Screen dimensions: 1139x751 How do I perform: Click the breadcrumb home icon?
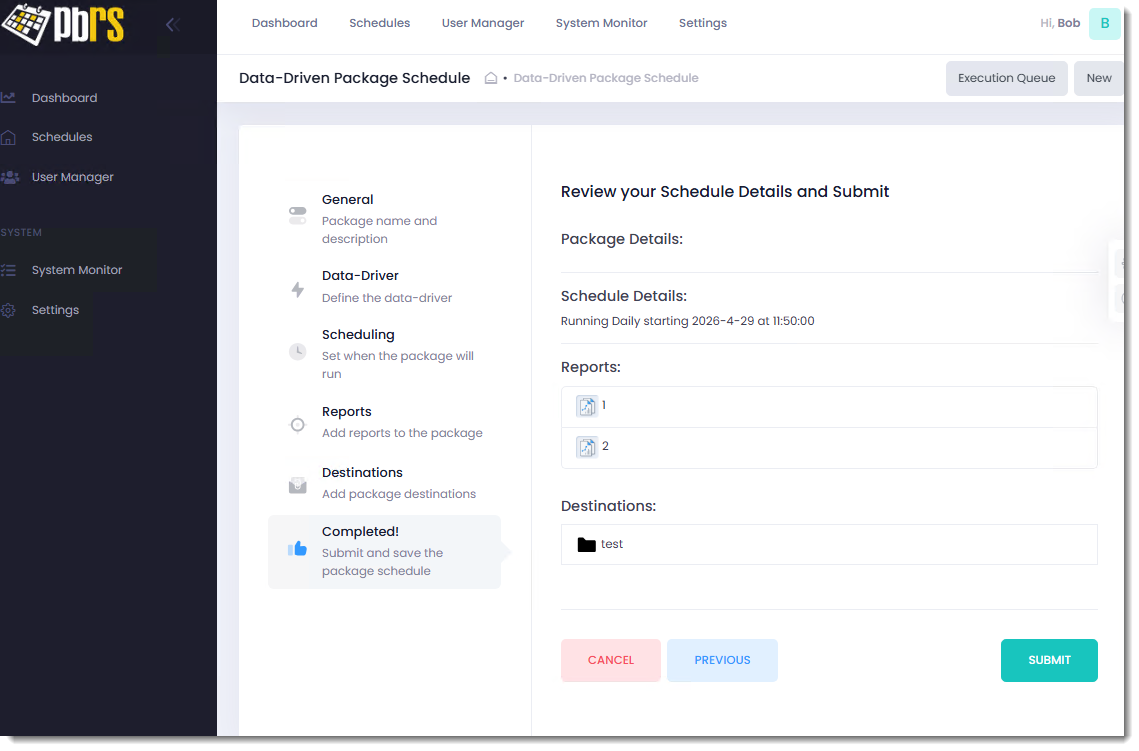[x=491, y=78]
